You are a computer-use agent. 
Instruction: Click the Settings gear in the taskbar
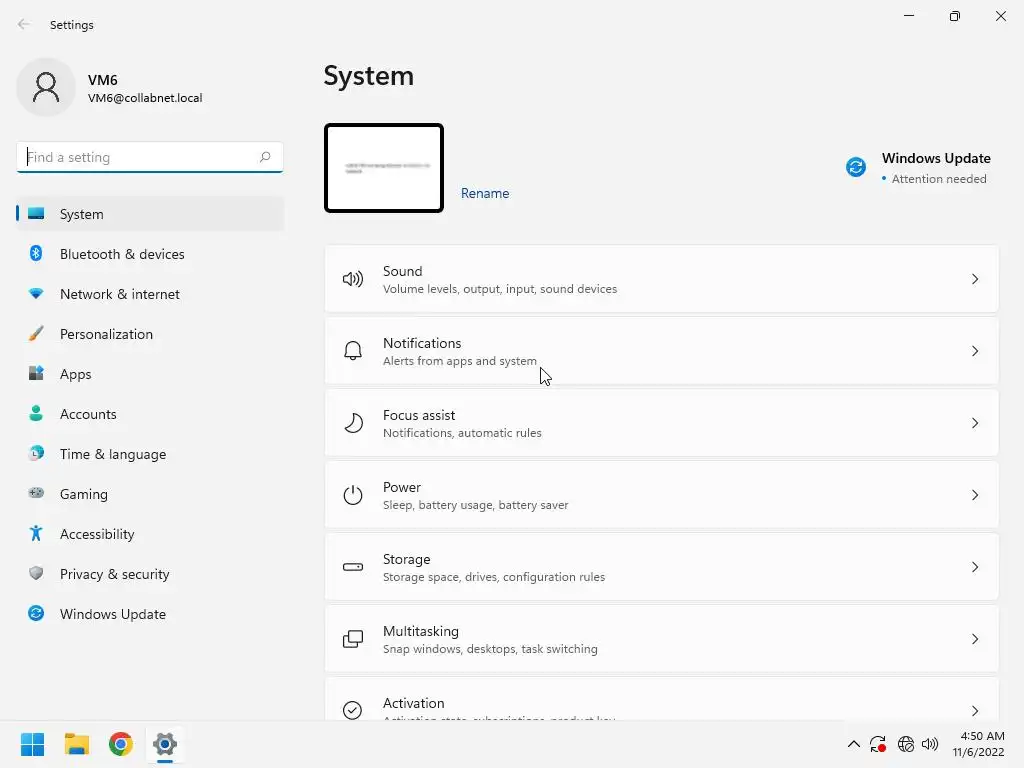(x=165, y=744)
